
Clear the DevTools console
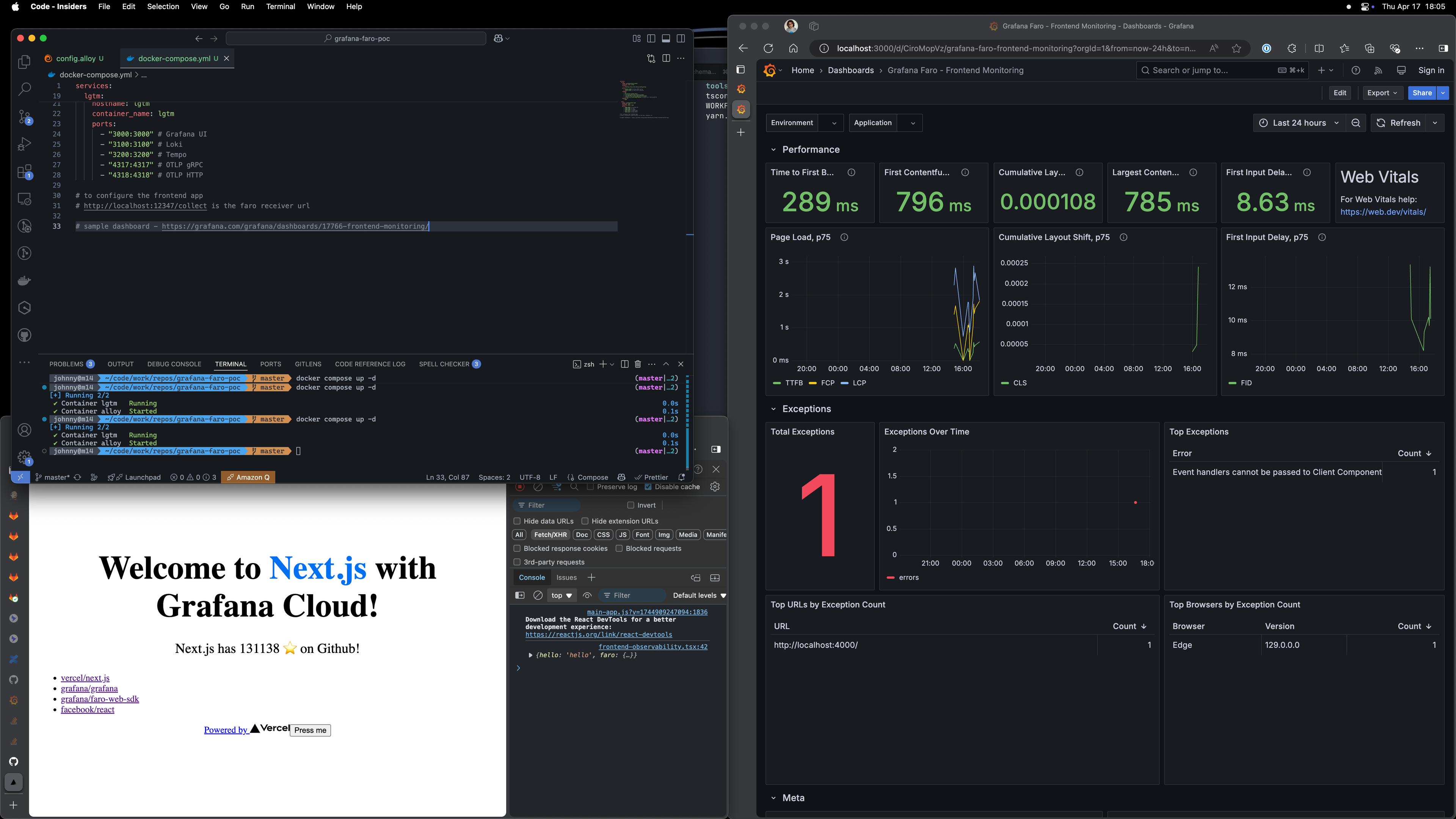538,595
